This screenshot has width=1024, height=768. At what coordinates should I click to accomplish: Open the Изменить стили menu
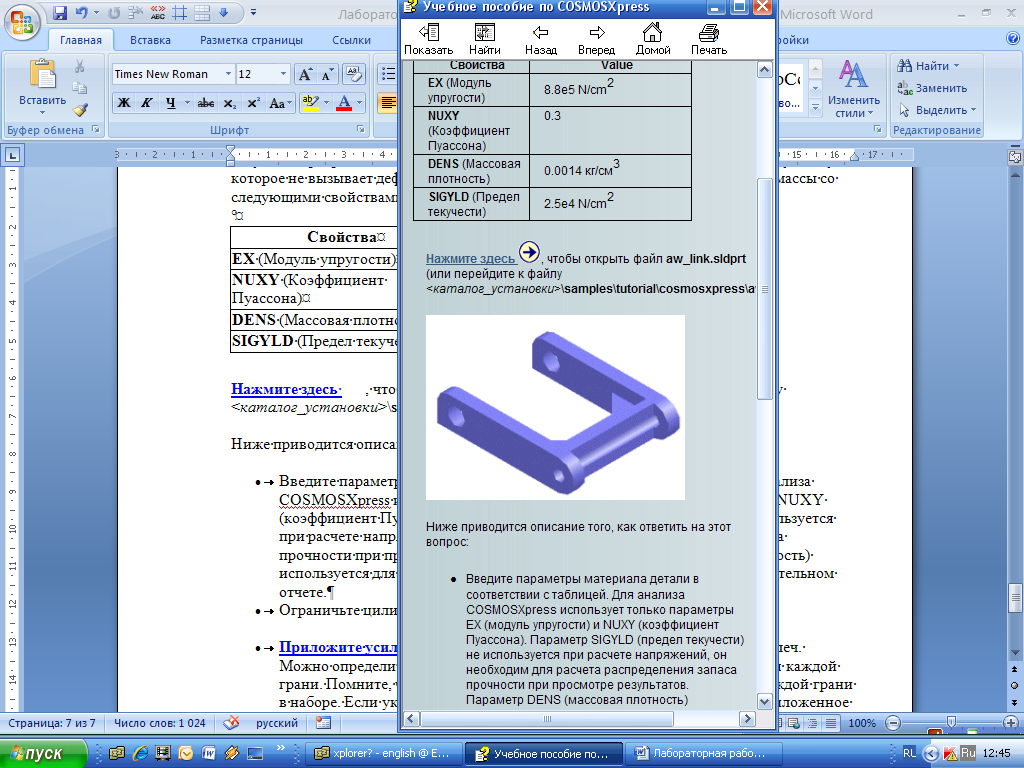[854, 88]
